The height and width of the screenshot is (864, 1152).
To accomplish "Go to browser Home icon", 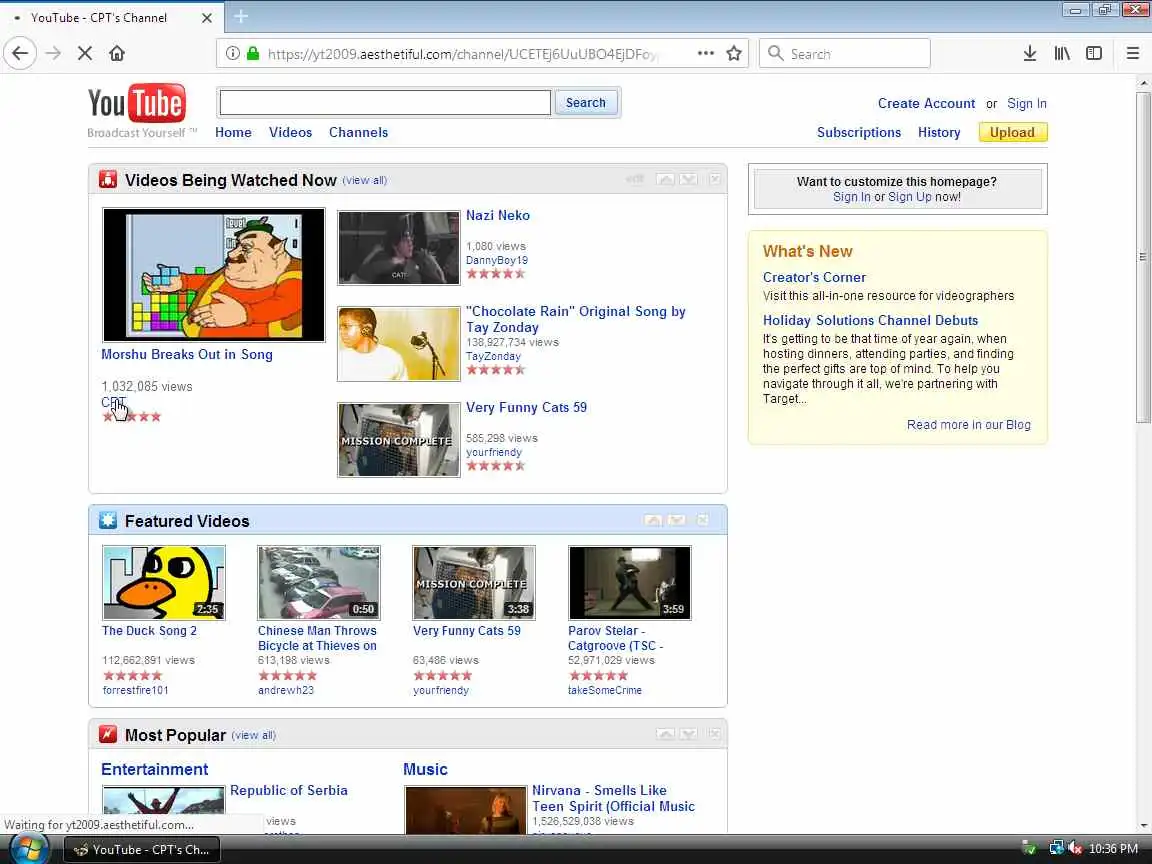I will pyautogui.click(x=117, y=54).
